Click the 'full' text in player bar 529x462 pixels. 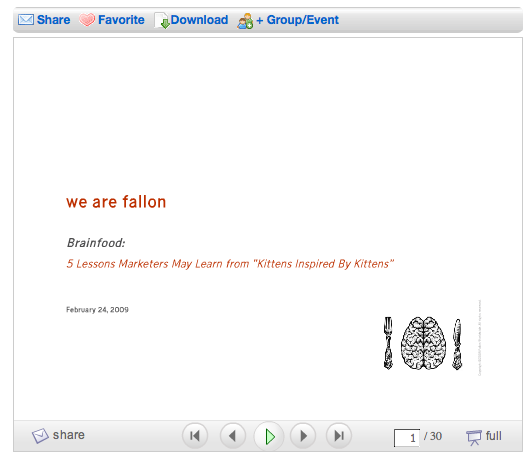pyautogui.click(x=494, y=436)
